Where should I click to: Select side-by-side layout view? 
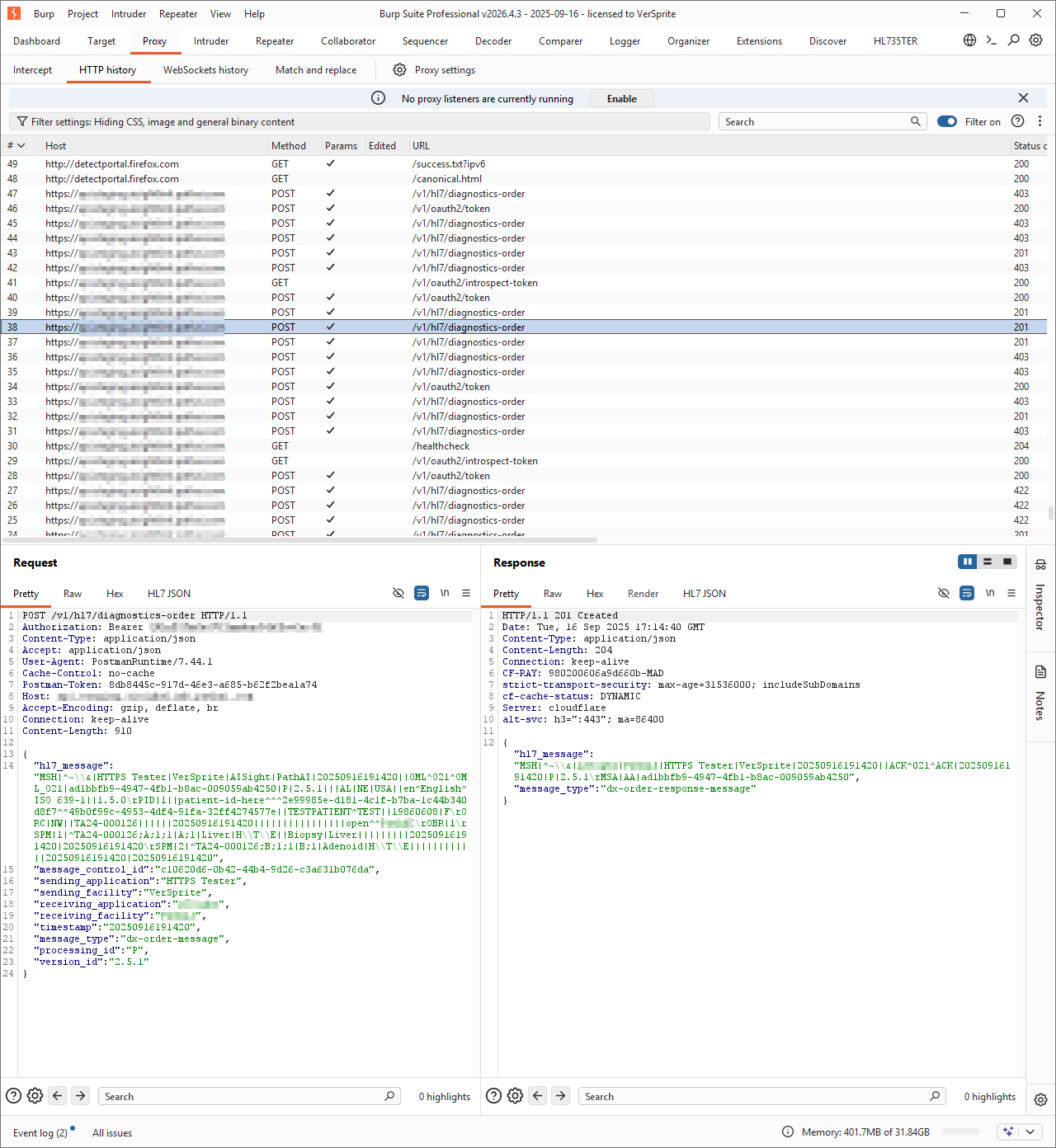point(968,562)
